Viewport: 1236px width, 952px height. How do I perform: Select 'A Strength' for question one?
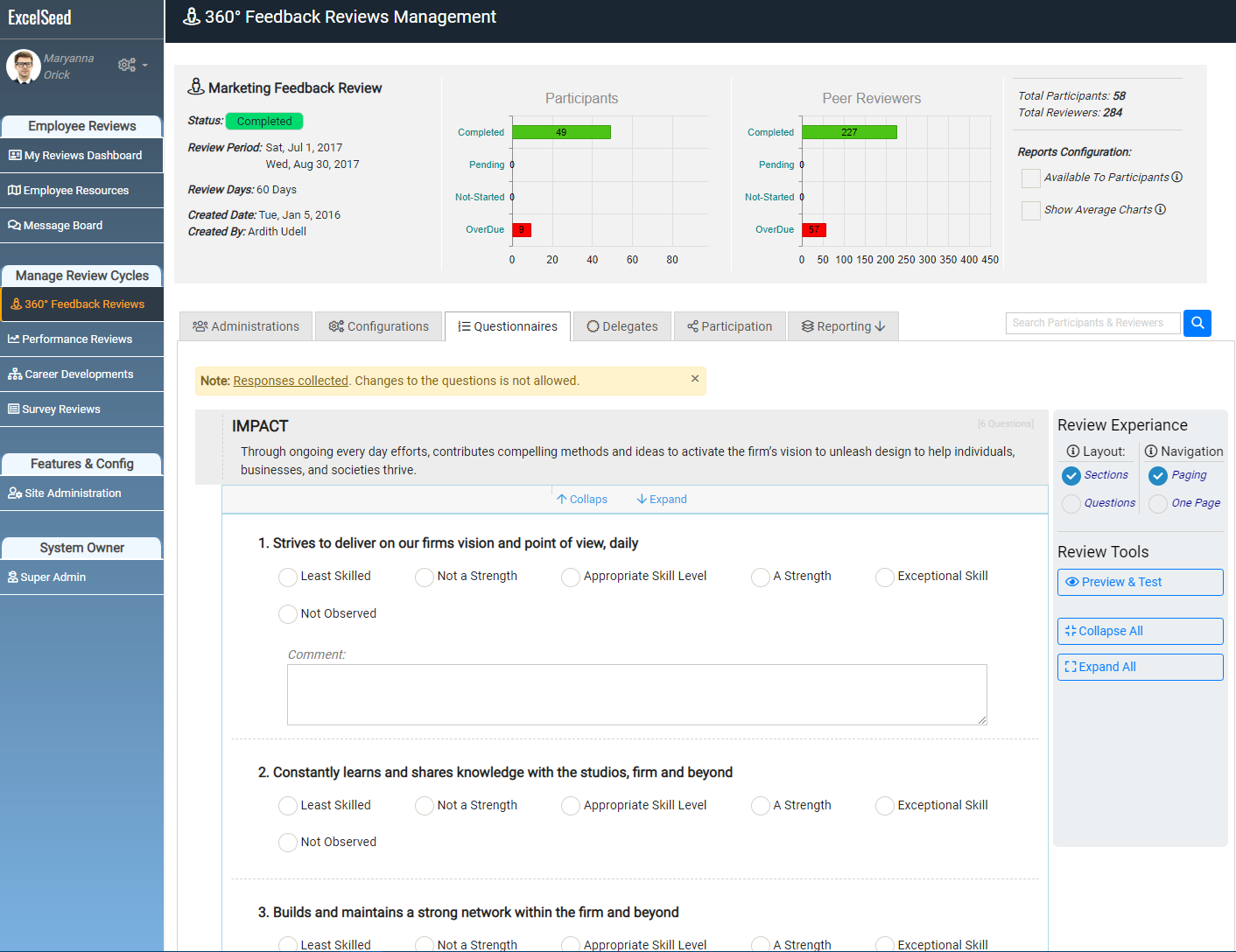point(759,577)
